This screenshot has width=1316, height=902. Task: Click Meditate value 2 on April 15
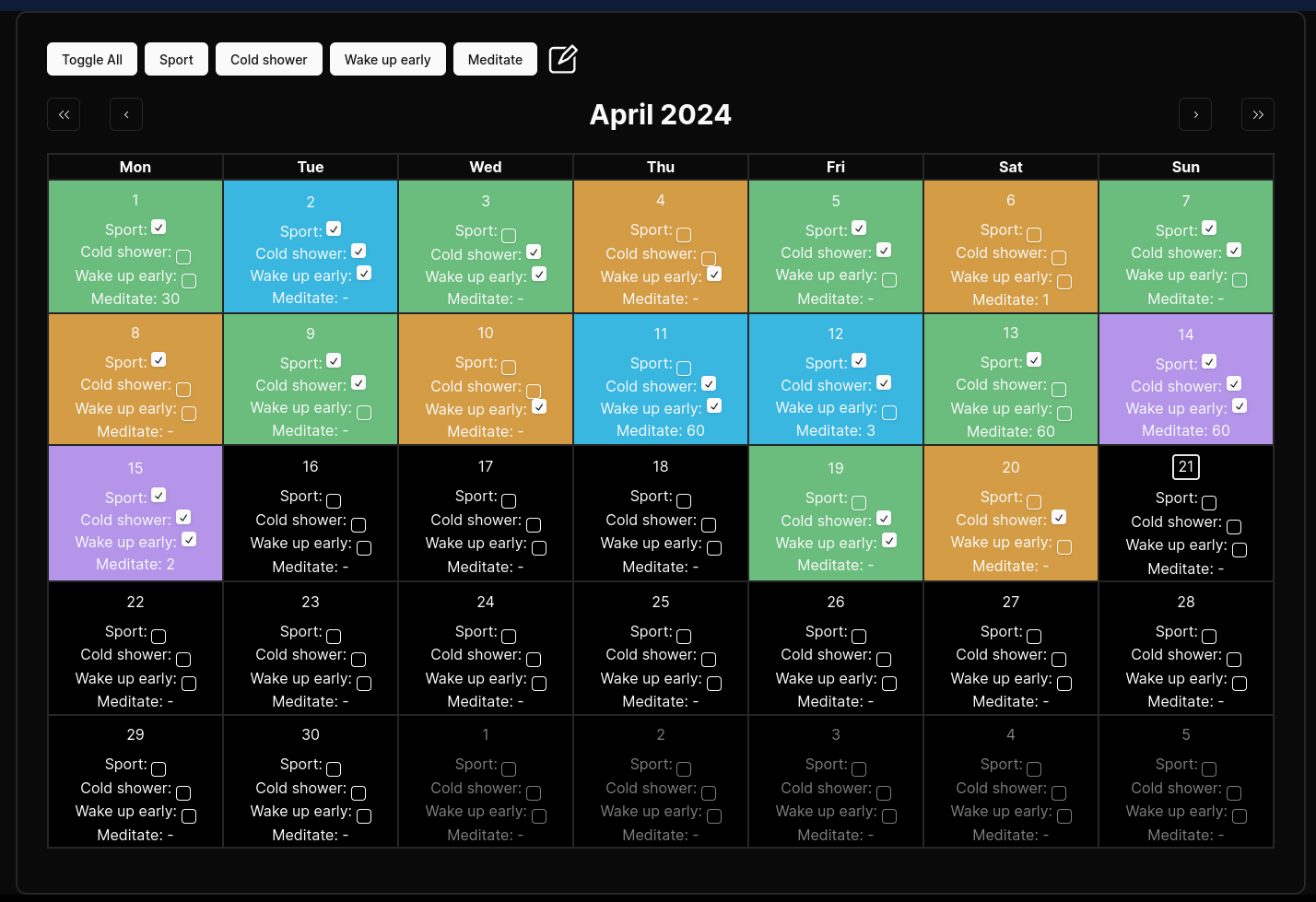tap(170, 564)
